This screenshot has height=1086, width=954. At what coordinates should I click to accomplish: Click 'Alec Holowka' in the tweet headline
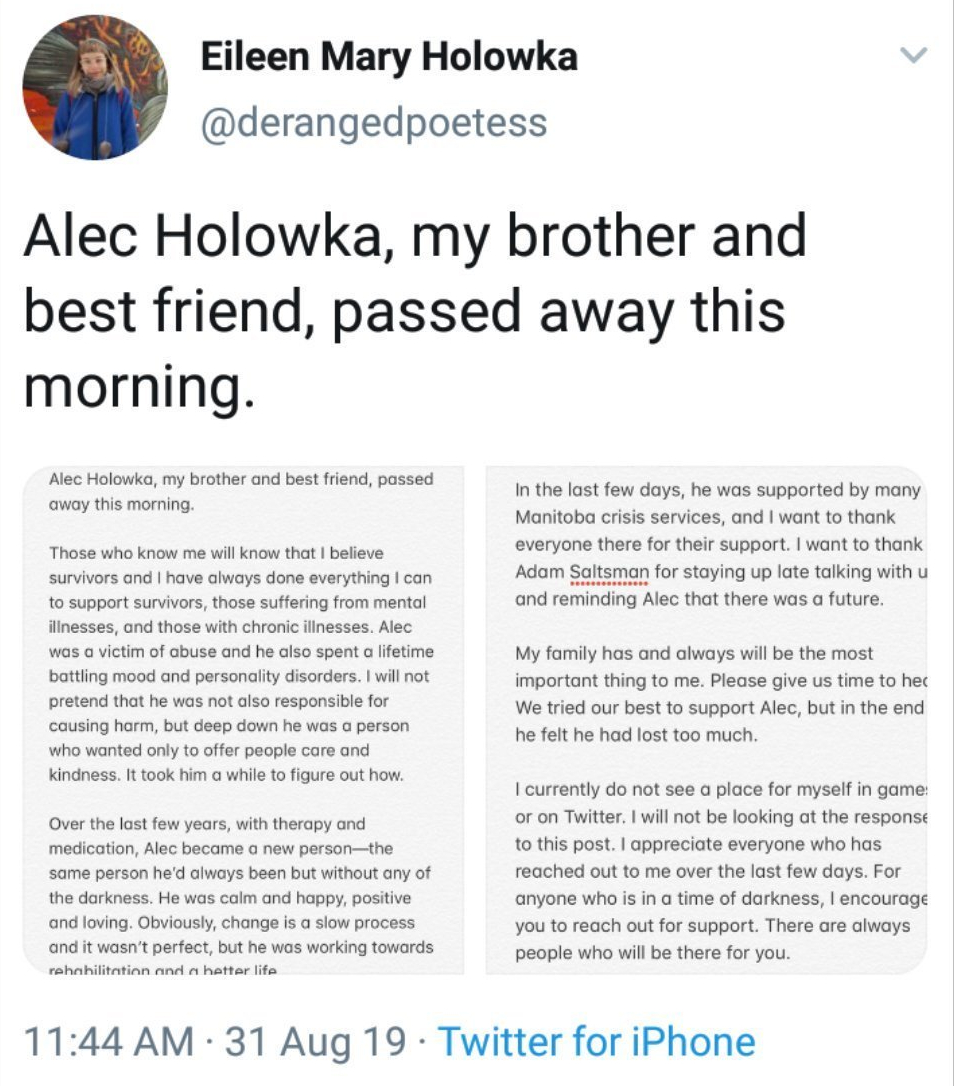tap(203, 235)
